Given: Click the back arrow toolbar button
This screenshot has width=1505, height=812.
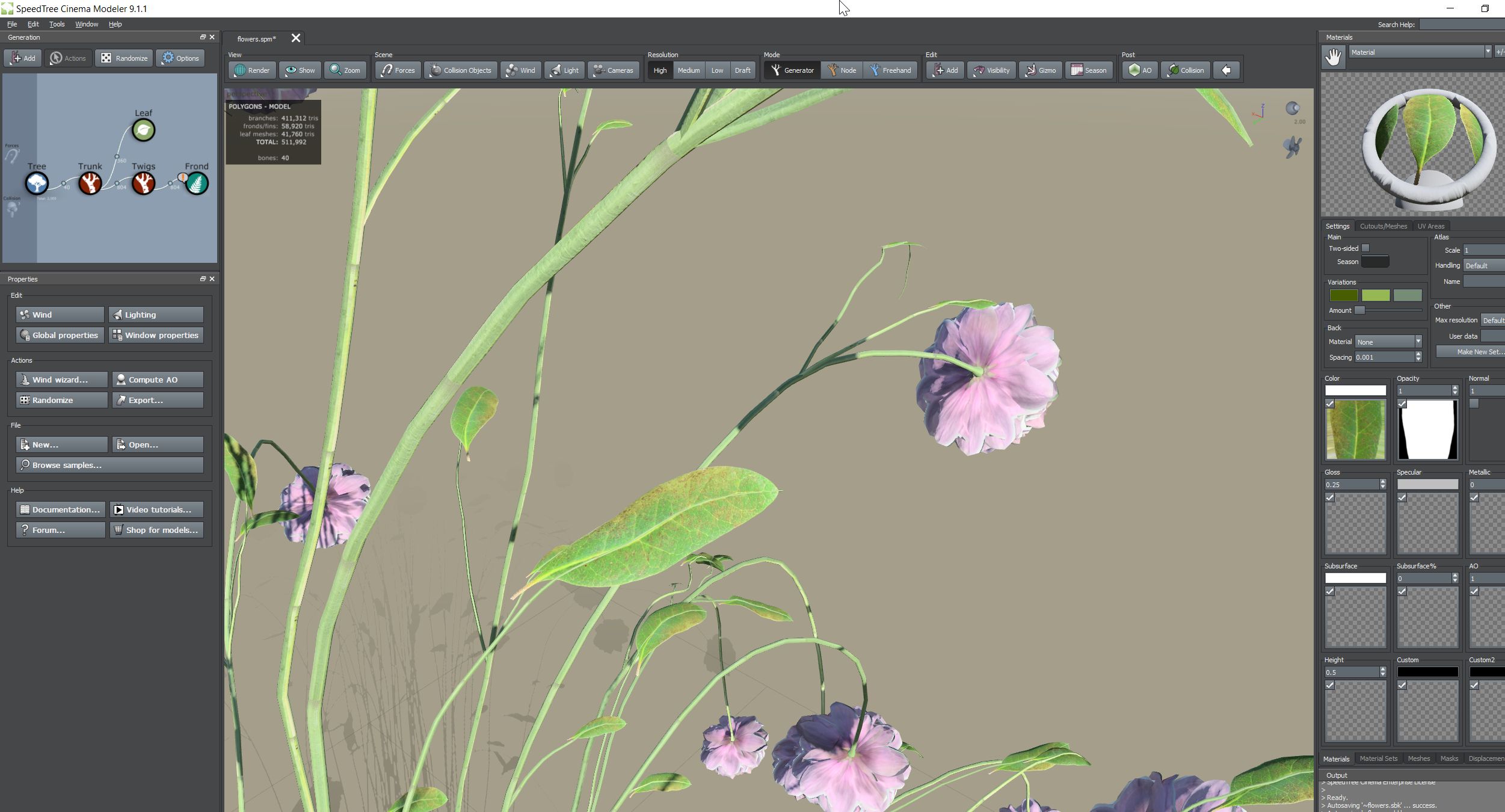Looking at the screenshot, I should click(x=1226, y=70).
